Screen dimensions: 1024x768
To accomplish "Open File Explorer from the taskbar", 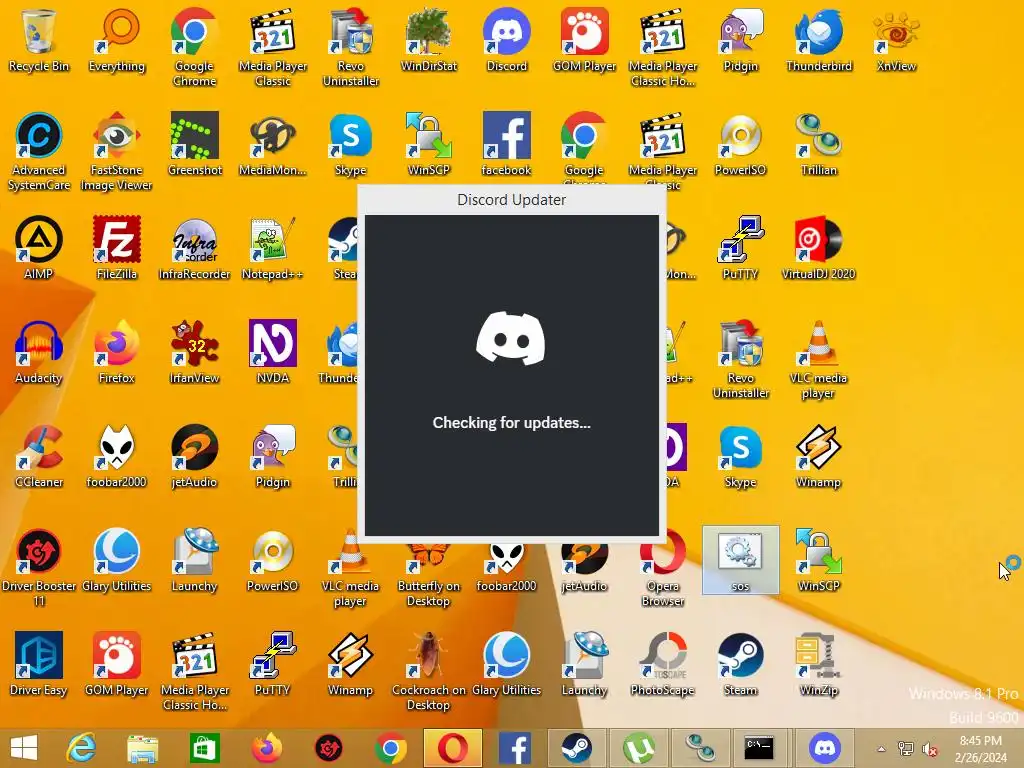I will (142, 748).
